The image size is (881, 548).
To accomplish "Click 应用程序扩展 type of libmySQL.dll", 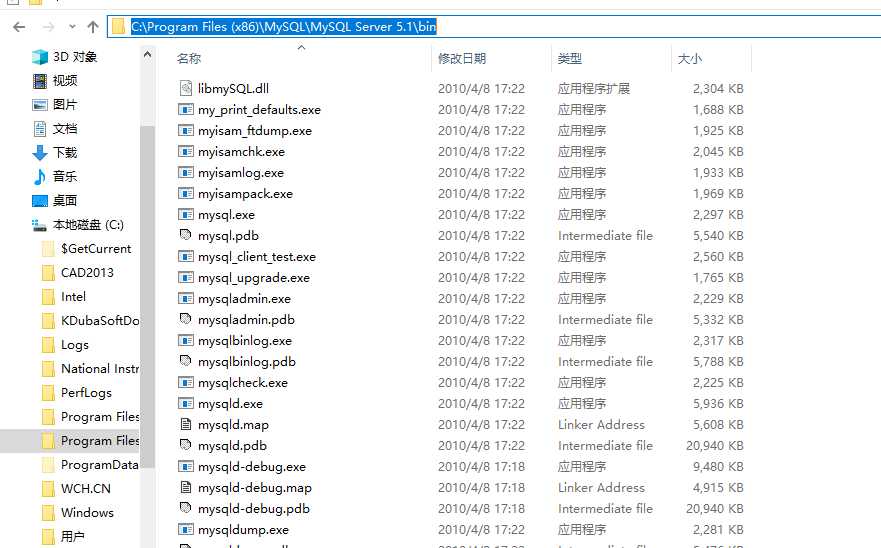I will coord(594,89).
